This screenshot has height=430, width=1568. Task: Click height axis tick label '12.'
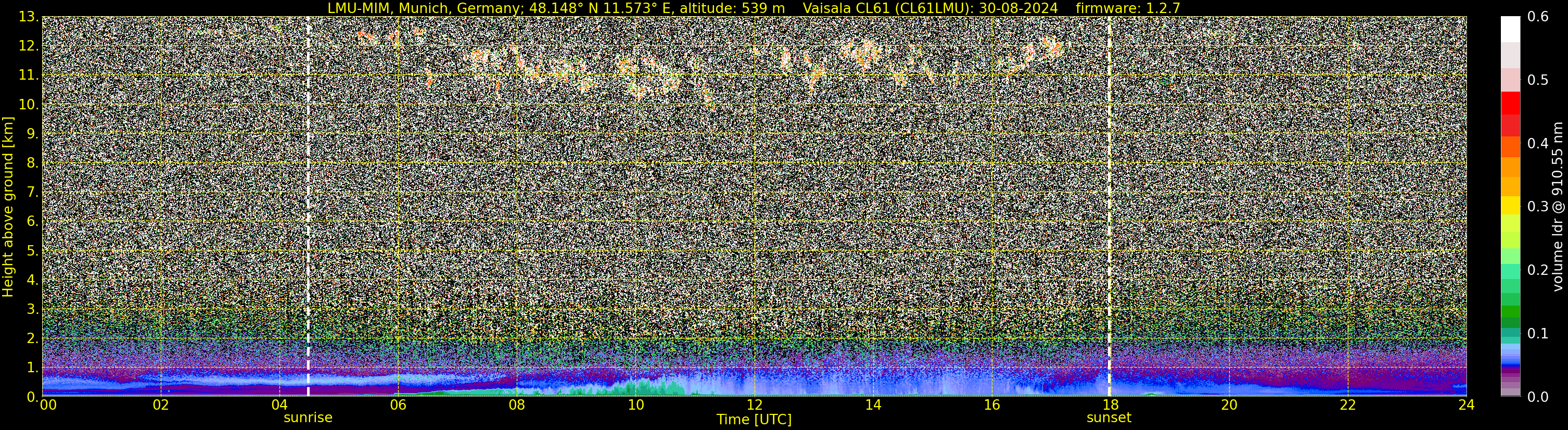coord(29,46)
